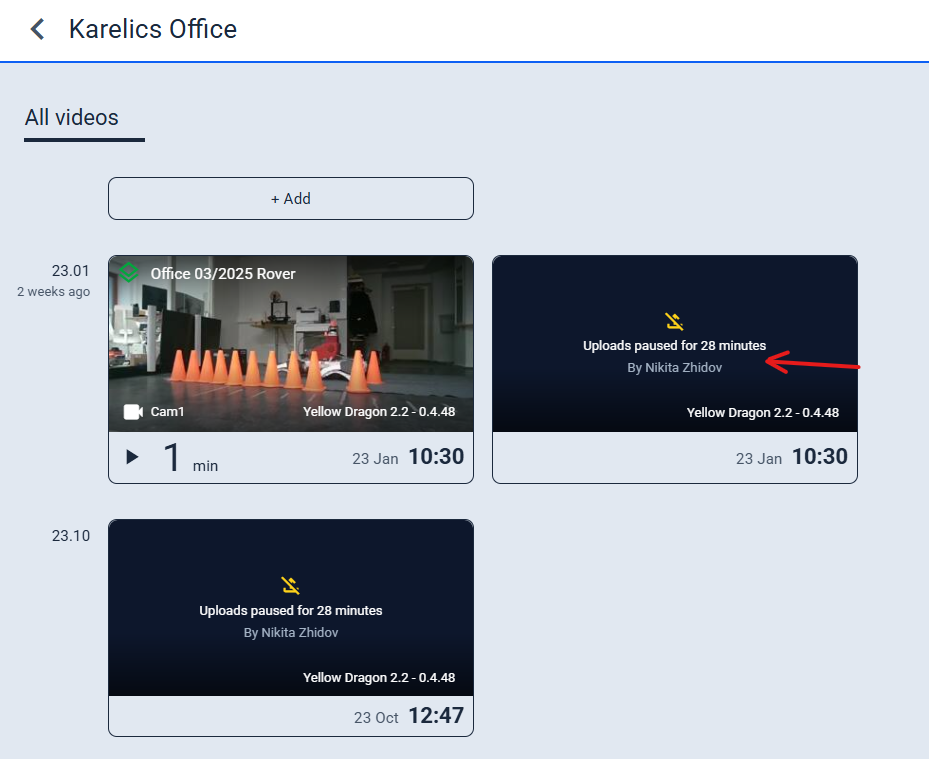Viewport: 929px width, 759px height.
Task: Click the Office 03/2025 Rover title text
Action: (223, 273)
